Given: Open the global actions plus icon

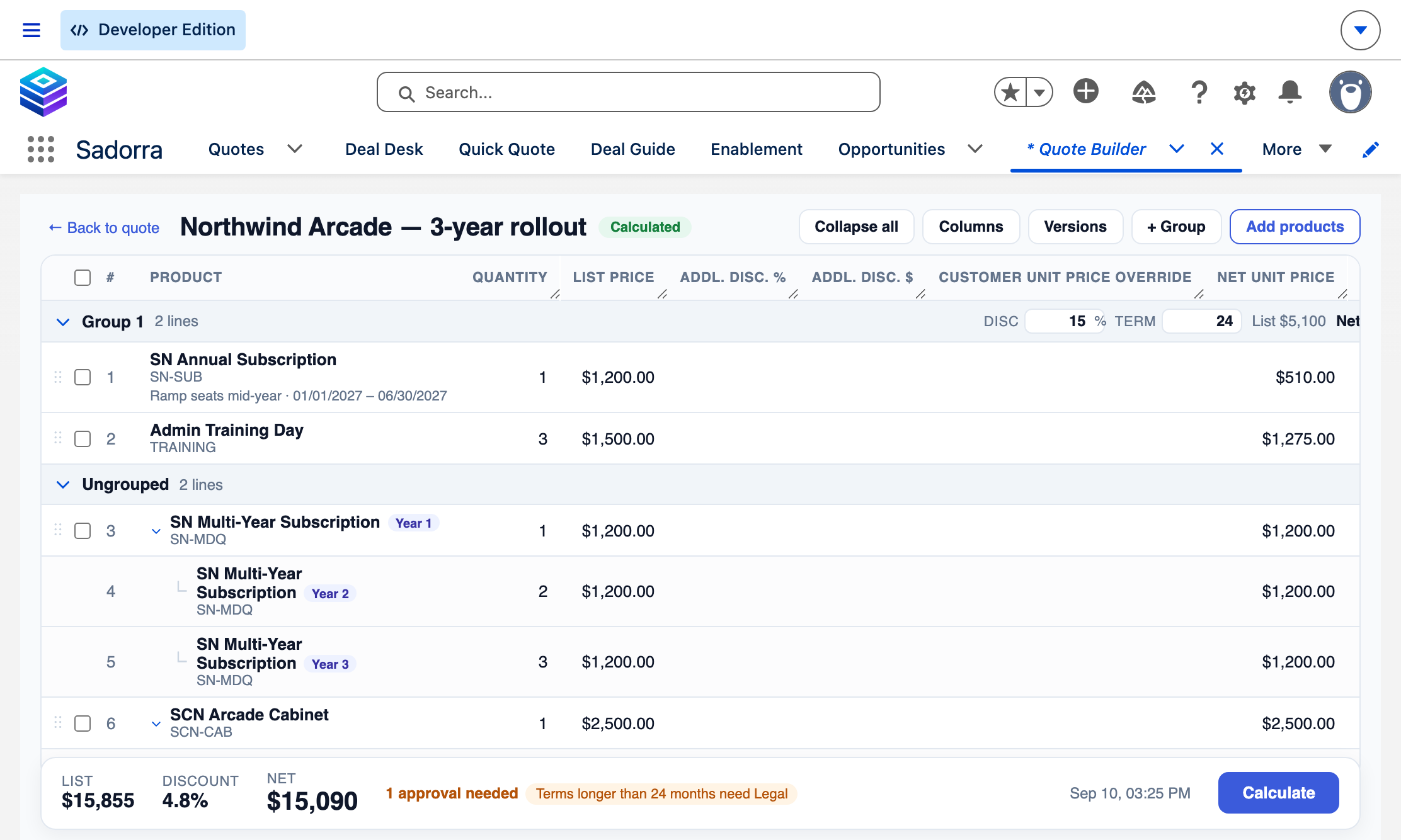Looking at the screenshot, I should coord(1086,91).
